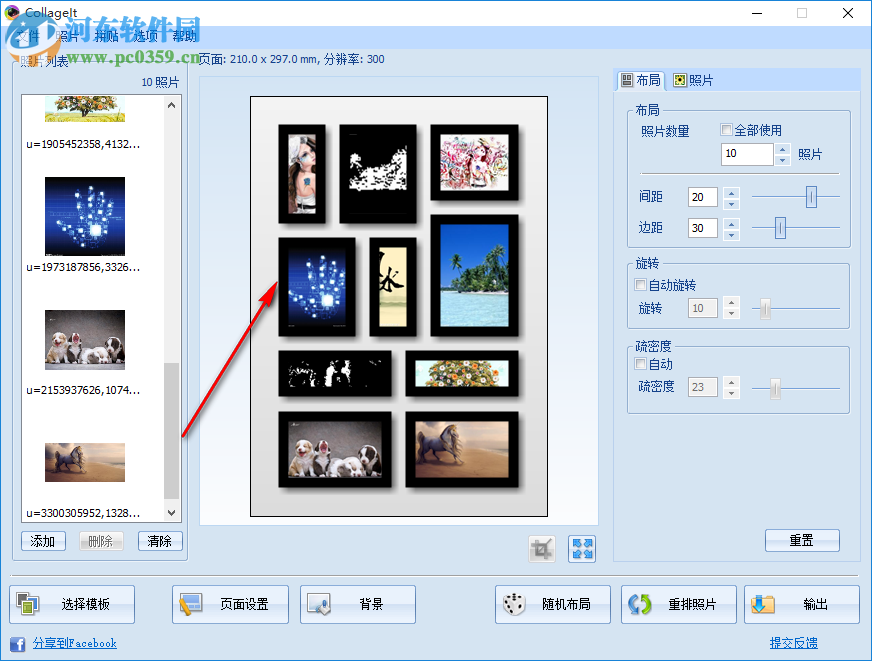Open the 提交反馈 link
The height and width of the screenshot is (661, 872).
[x=793, y=643]
